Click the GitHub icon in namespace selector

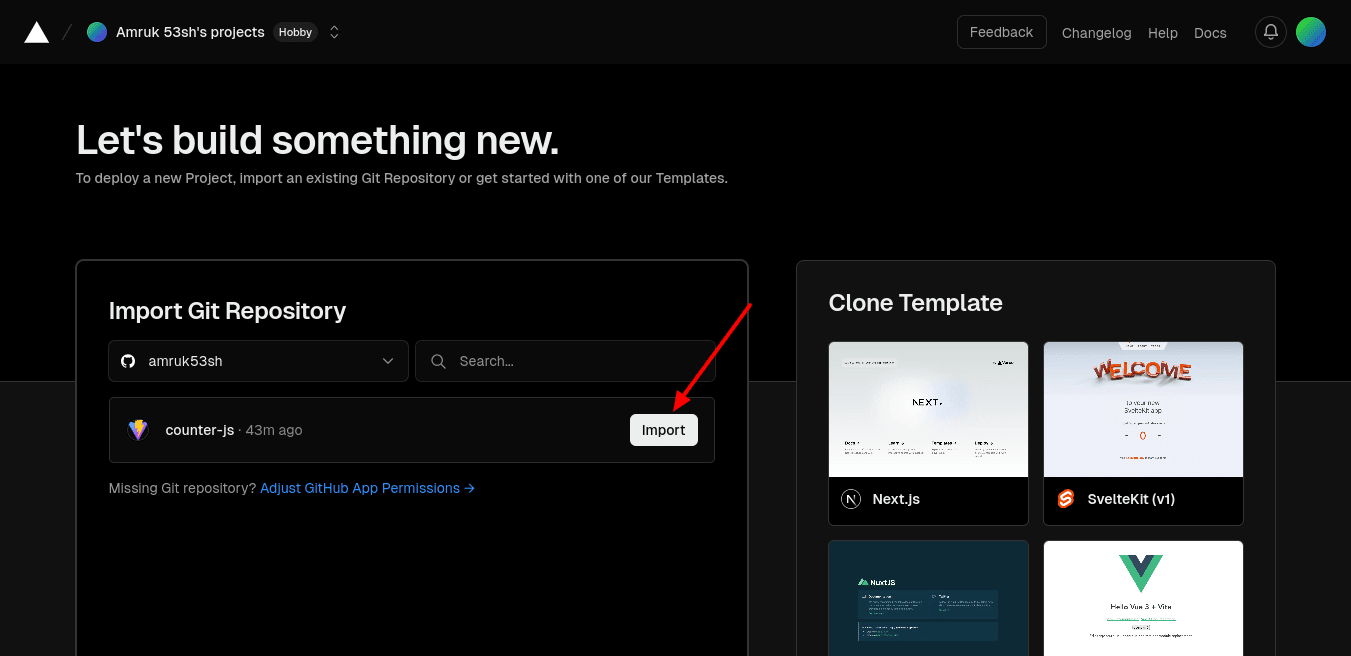(128, 361)
